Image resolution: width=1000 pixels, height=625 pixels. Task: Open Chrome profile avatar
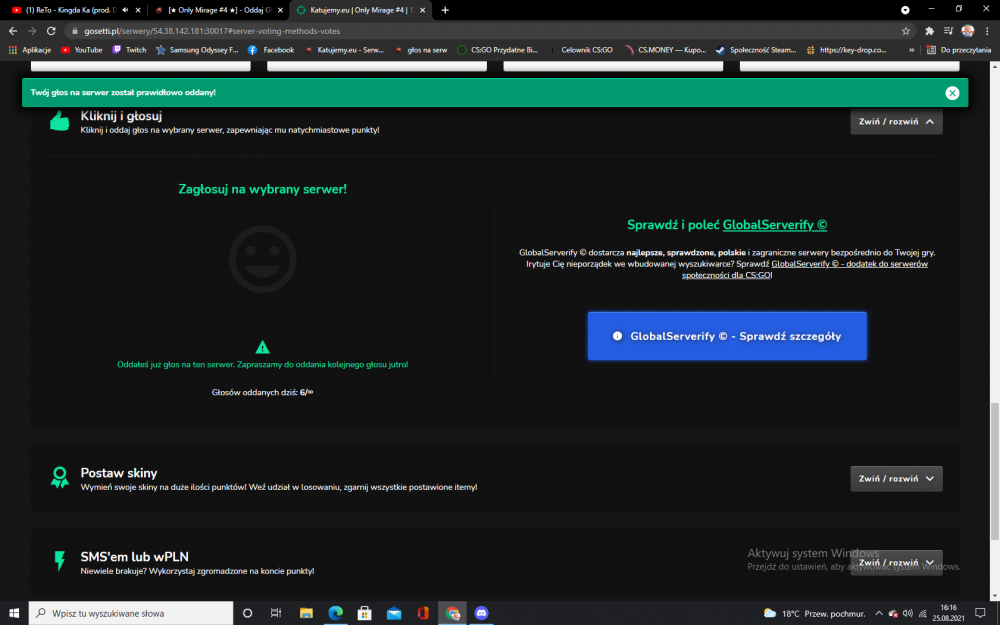click(x=967, y=31)
